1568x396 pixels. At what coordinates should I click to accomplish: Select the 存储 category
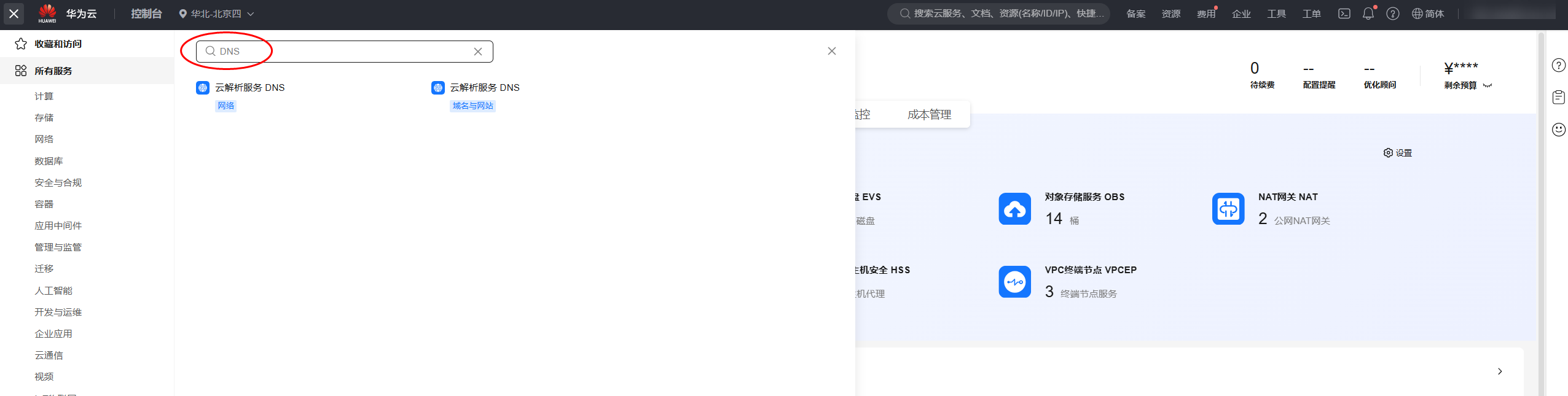coord(44,117)
